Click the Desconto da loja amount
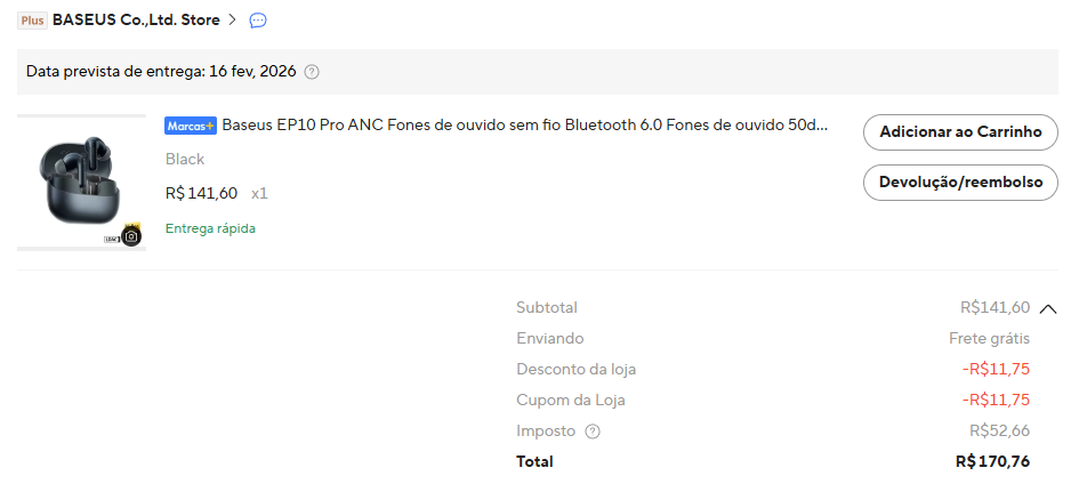This screenshot has height=500, width=1079. tap(996, 369)
